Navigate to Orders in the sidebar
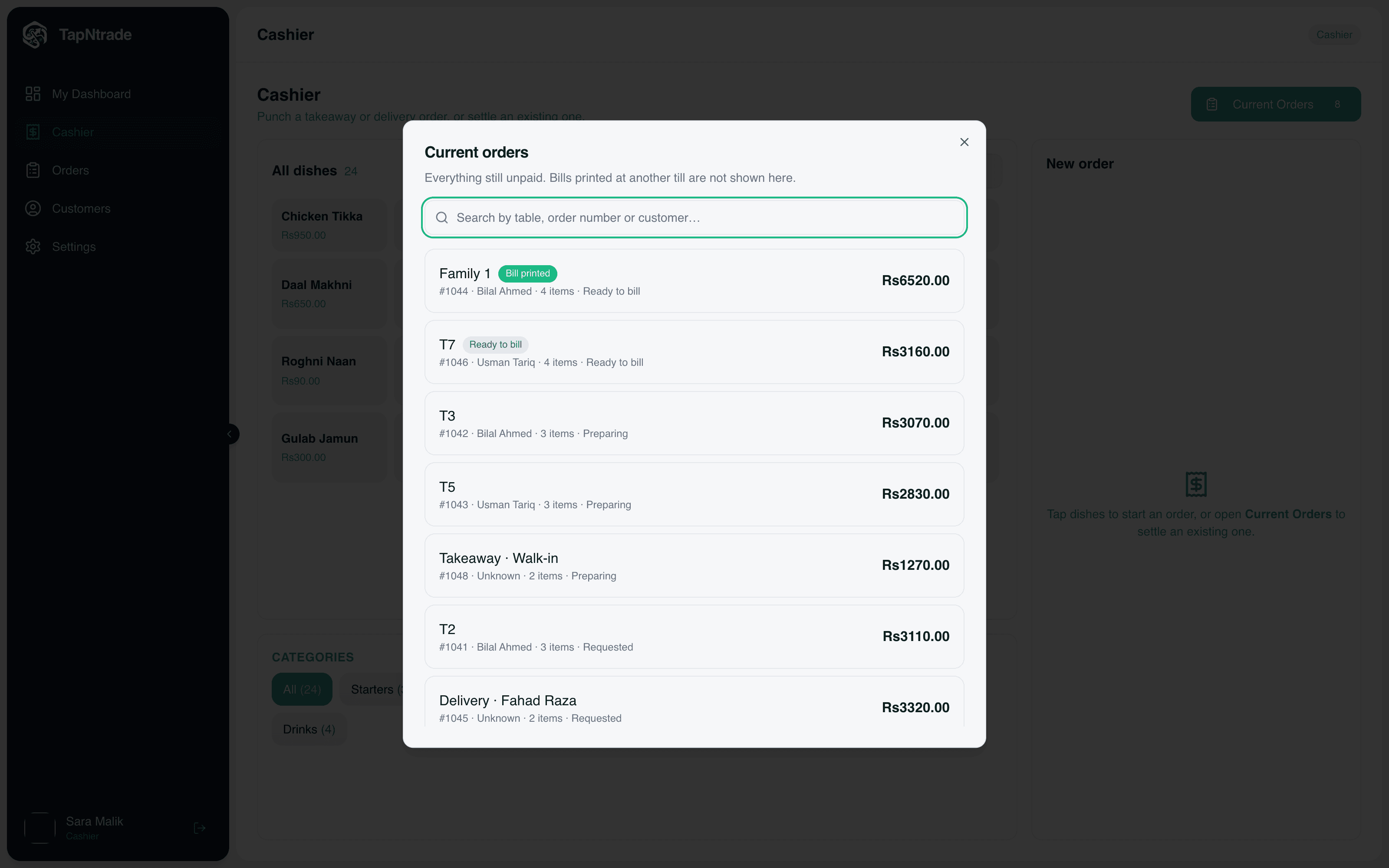Screen dimensions: 1389x868 tap(118, 171)
